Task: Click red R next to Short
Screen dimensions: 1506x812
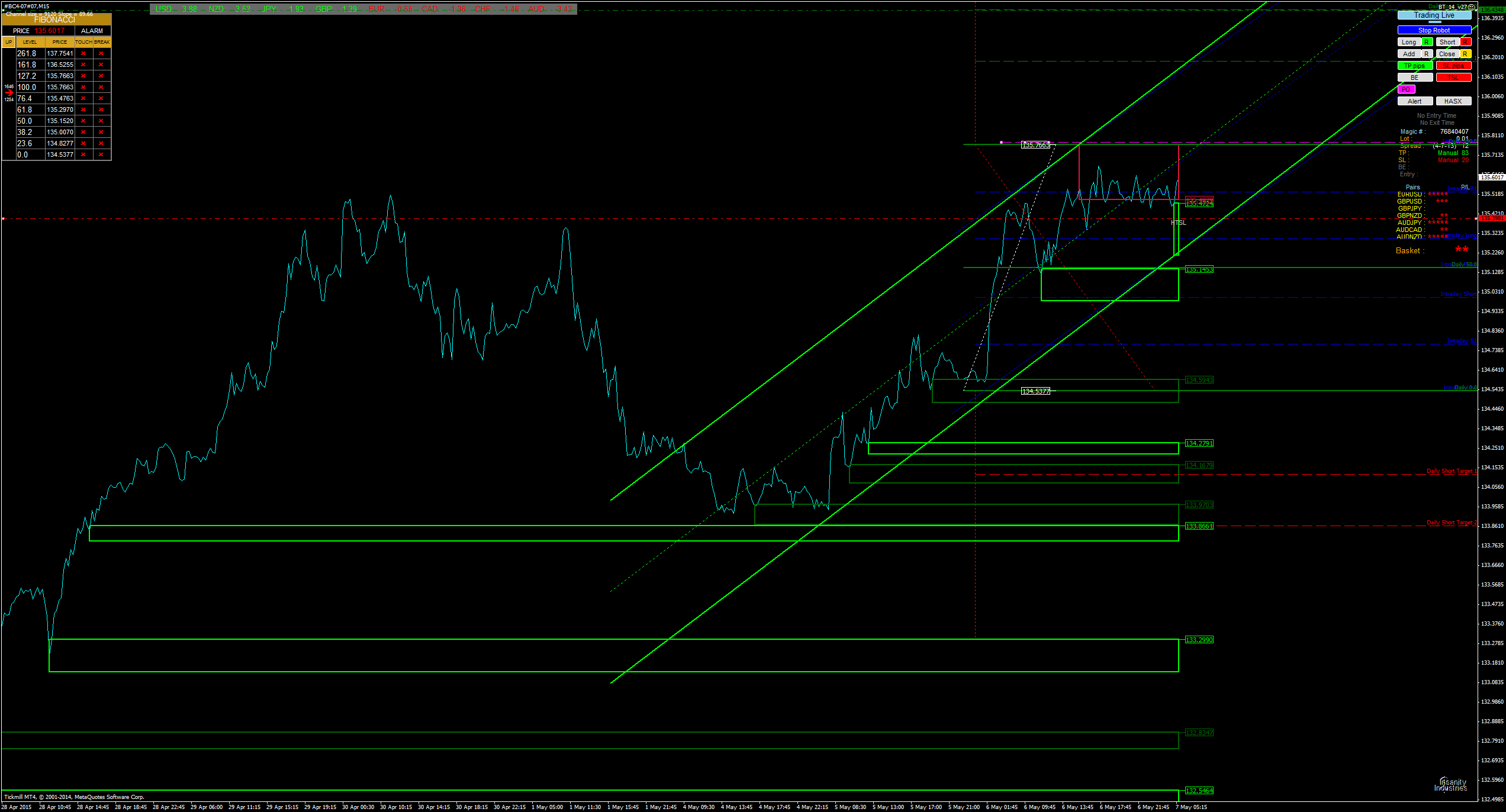Action: (x=1466, y=42)
